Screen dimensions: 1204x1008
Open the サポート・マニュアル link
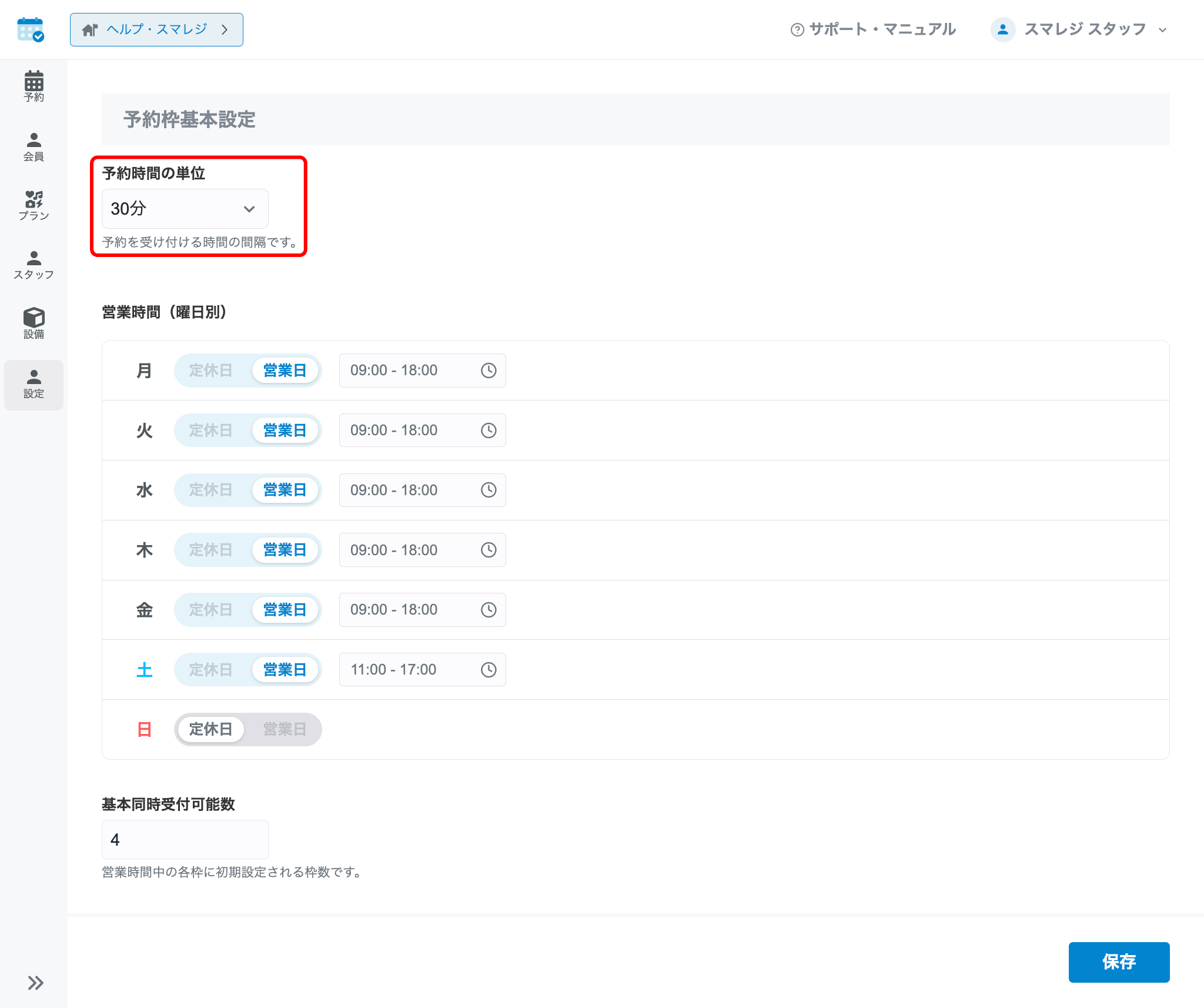(x=874, y=29)
